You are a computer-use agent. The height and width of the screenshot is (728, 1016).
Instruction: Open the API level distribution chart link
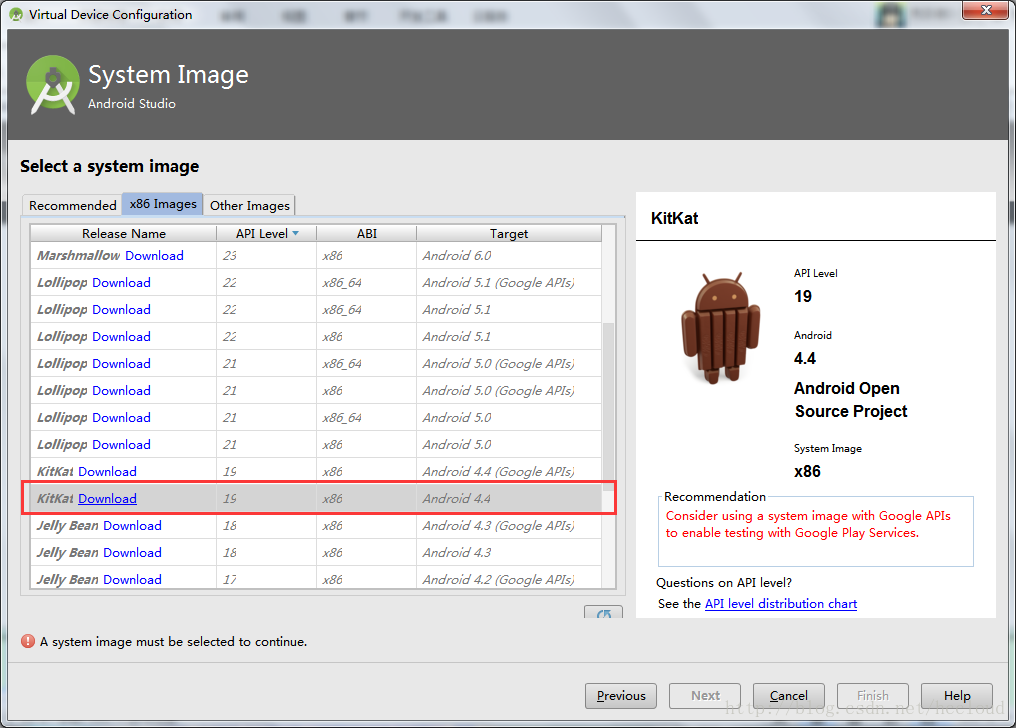pos(781,604)
